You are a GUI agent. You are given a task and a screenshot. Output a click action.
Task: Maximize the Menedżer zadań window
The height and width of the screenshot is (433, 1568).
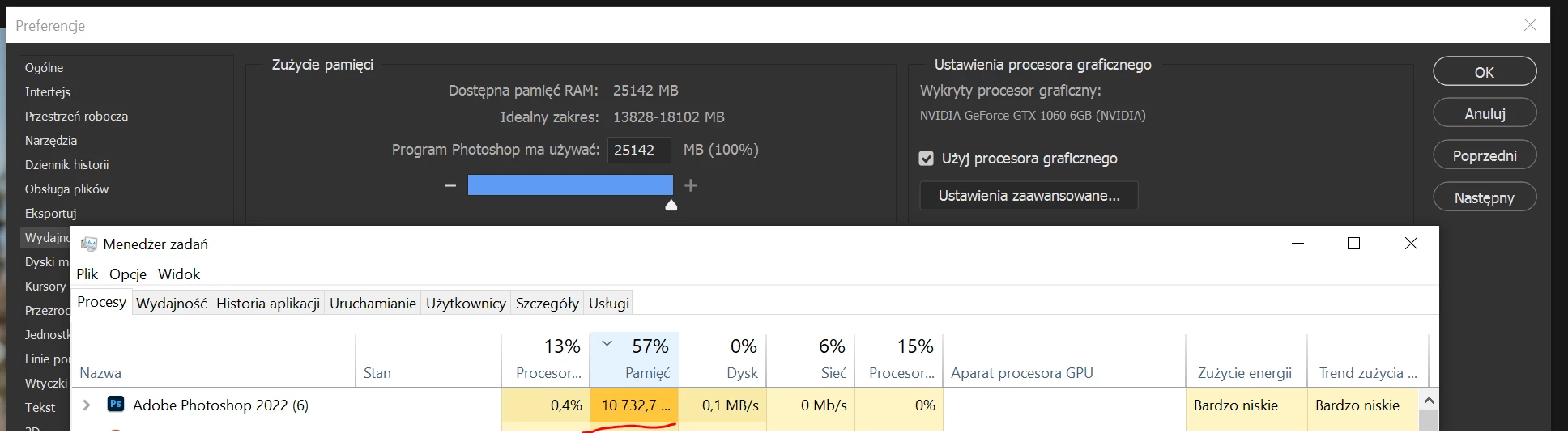1353,244
